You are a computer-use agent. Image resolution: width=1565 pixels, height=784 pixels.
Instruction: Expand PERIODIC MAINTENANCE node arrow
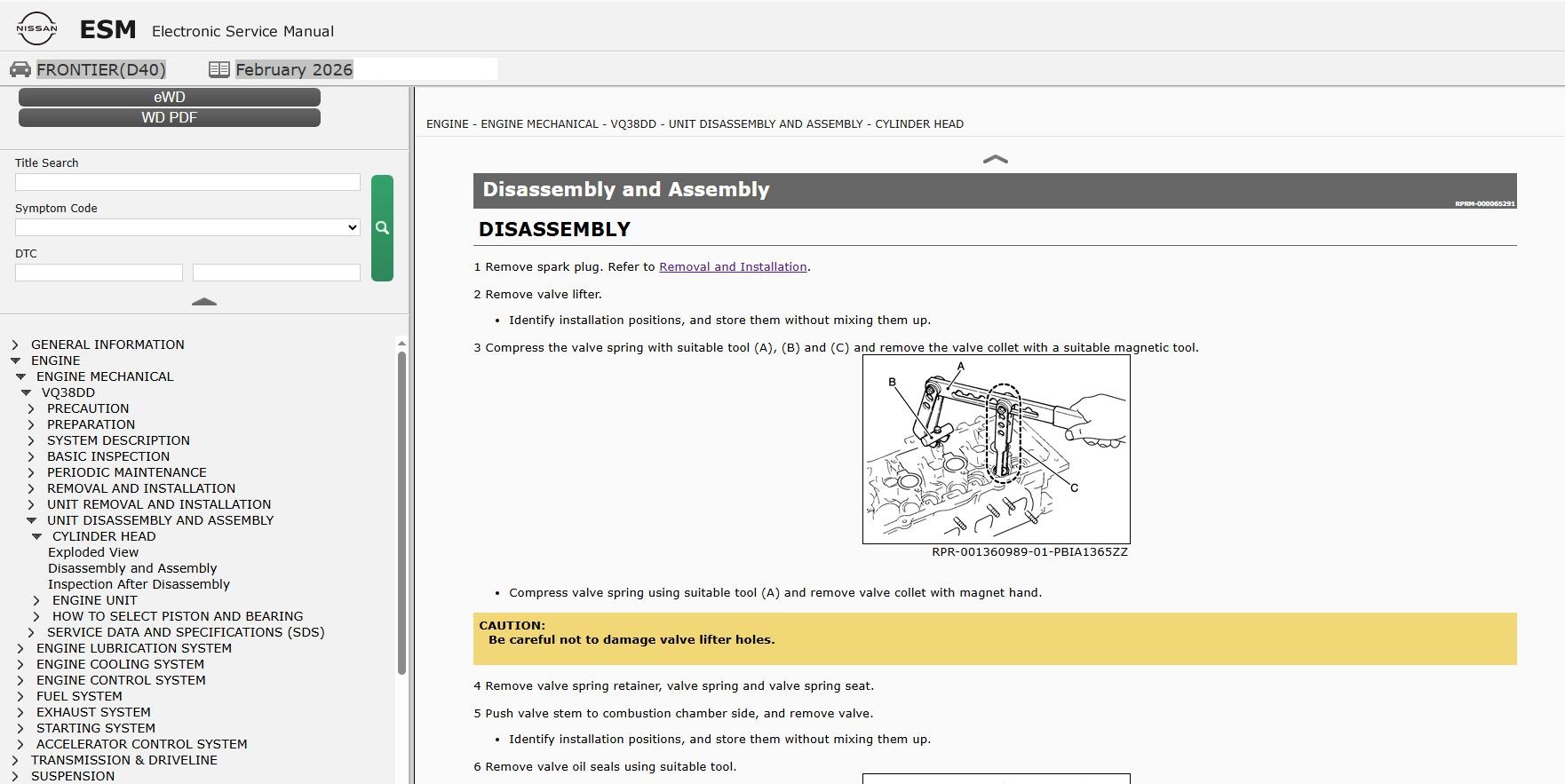click(31, 472)
